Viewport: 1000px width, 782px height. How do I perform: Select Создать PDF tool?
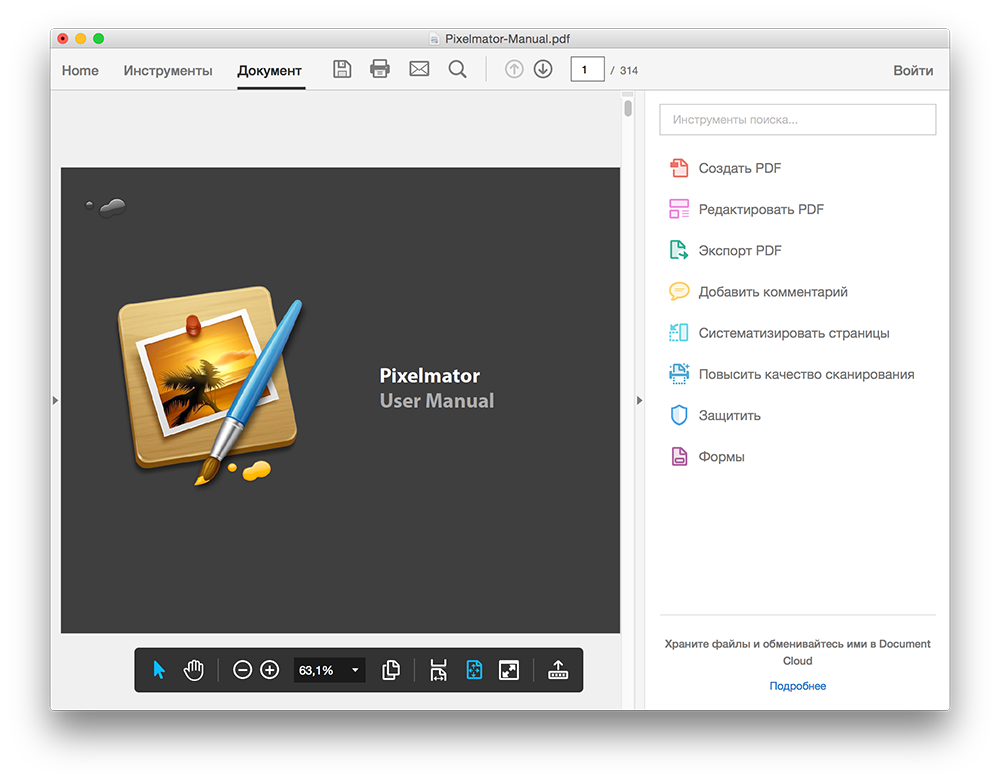click(x=740, y=168)
